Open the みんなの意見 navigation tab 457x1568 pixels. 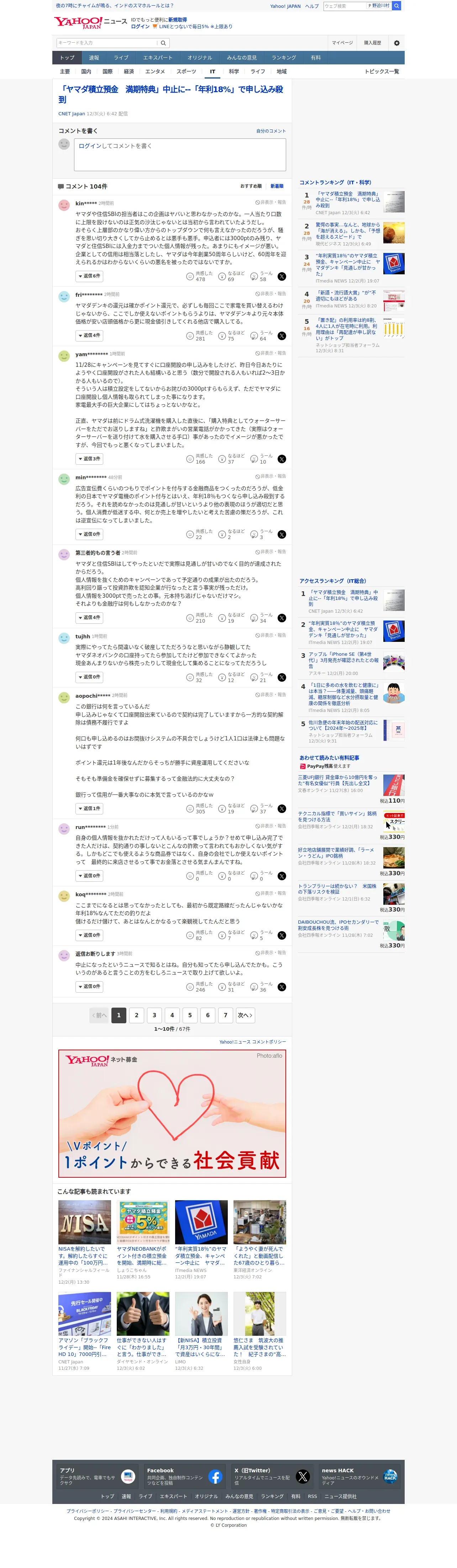(x=242, y=58)
